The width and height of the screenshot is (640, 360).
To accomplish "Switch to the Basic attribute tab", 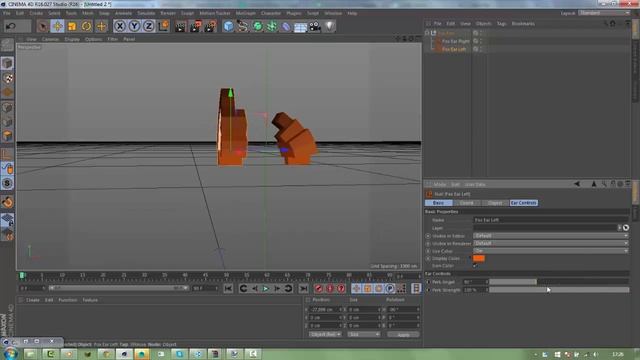I will 438,203.
